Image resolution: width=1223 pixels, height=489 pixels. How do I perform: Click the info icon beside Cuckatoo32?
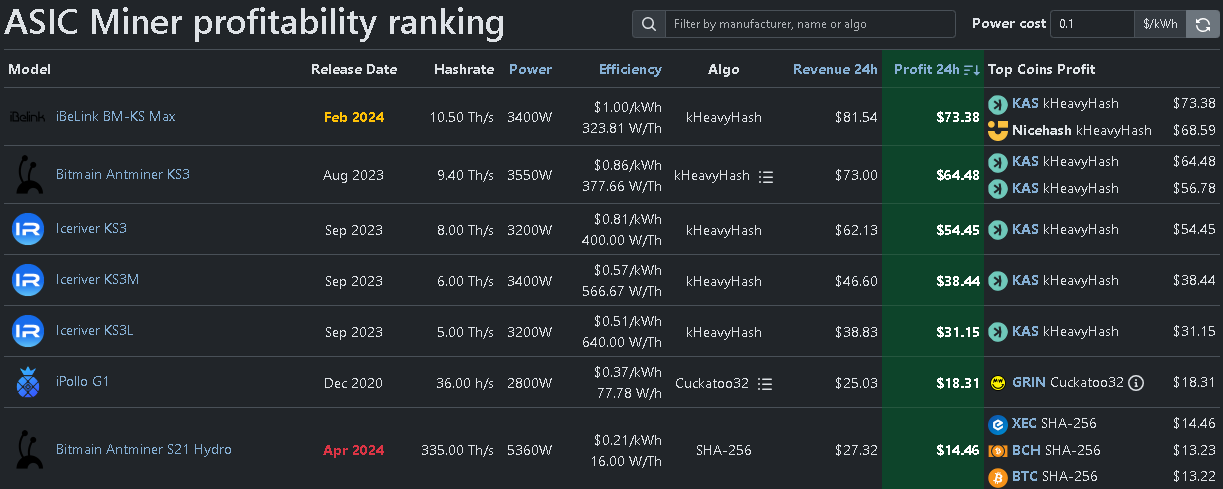point(1136,383)
